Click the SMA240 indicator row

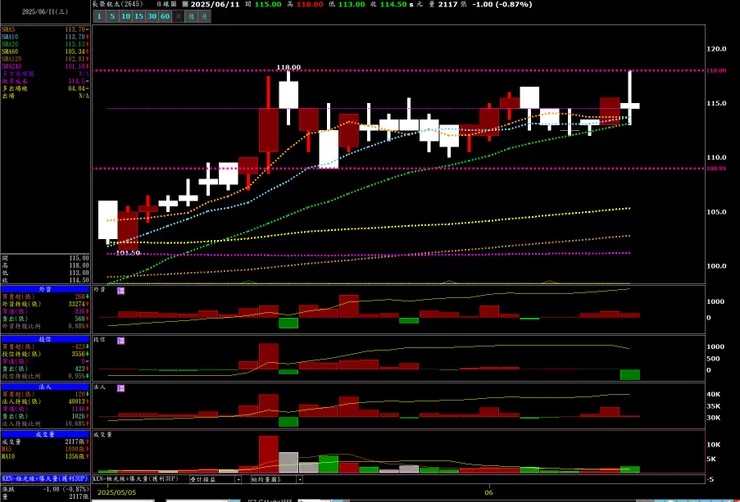(x=45, y=67)
